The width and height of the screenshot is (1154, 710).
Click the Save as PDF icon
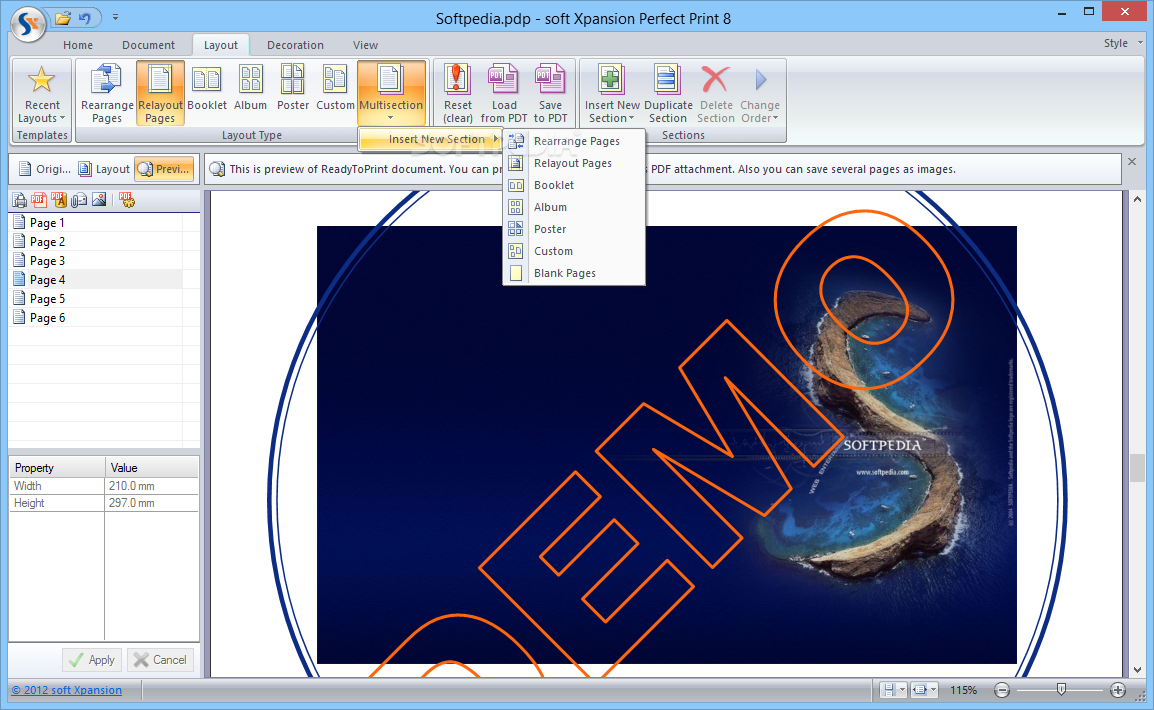(x=39, y=200)
